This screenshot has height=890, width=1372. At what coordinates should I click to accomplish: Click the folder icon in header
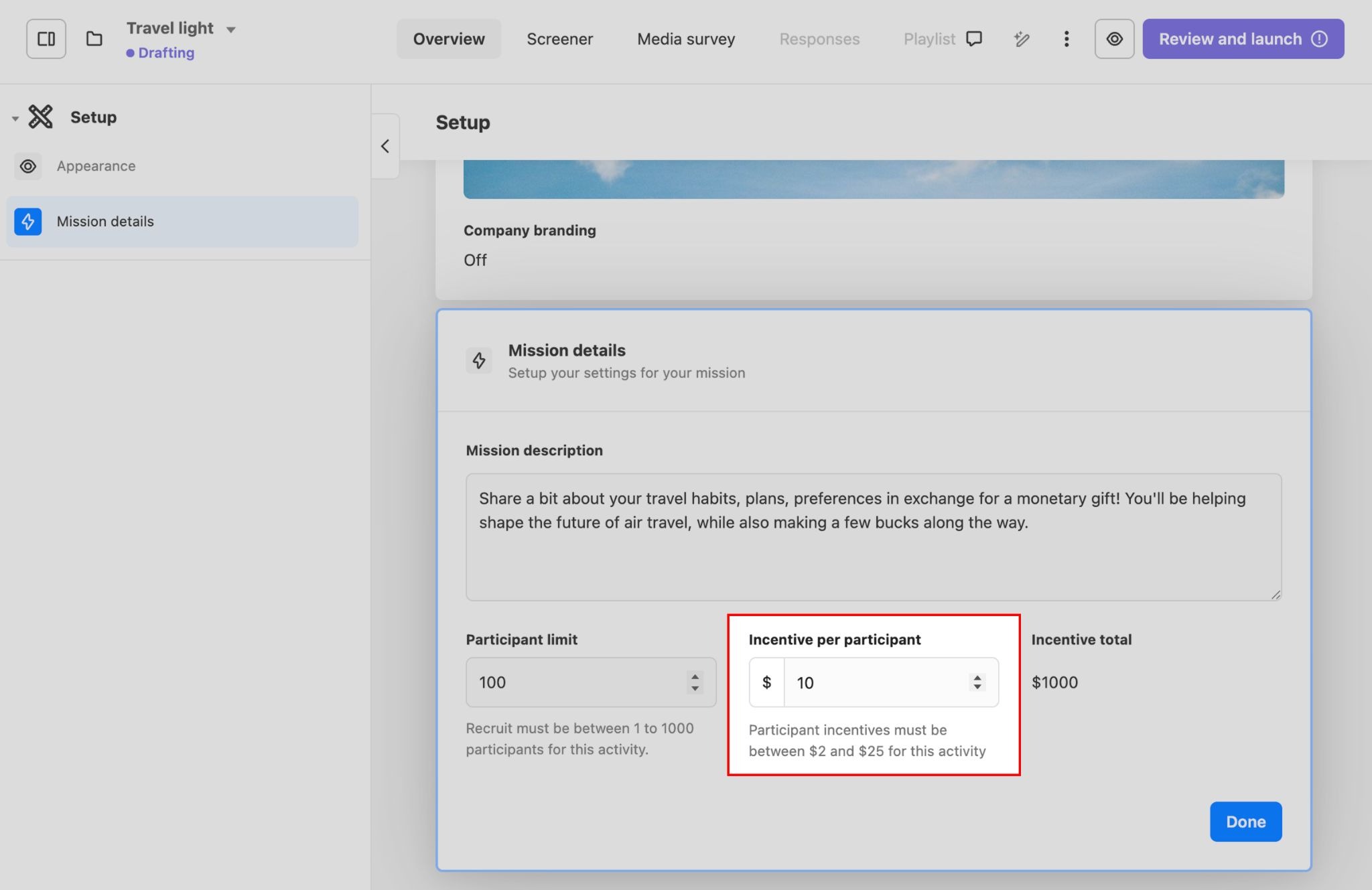point(94,39)
